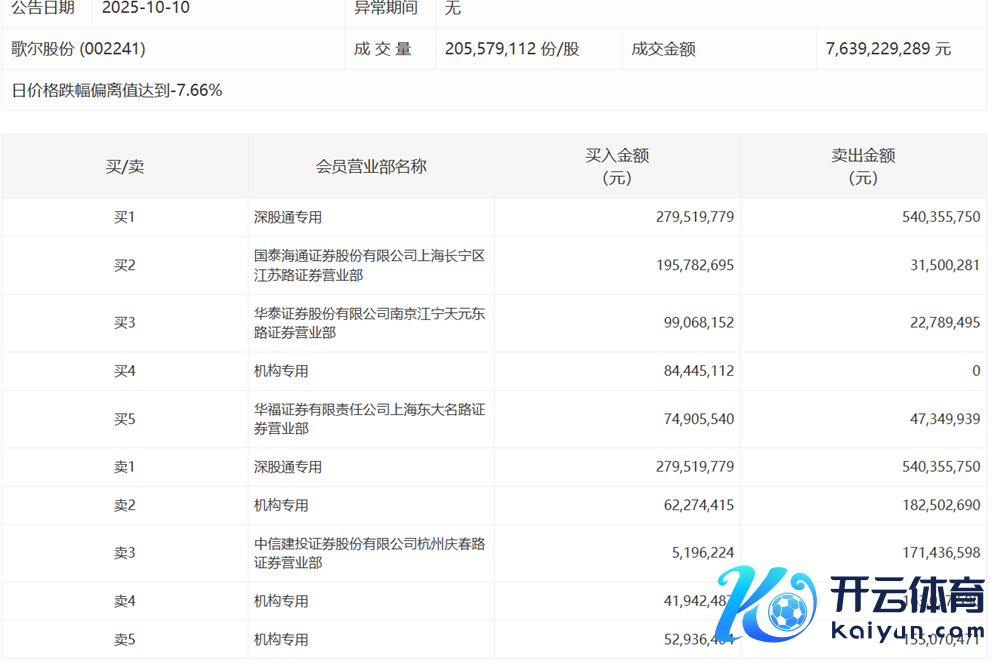The height and width of the screenshot is (664, 1000).
Task: Select the 卖出金额(元) column header
Action: click(x=863, y=167)
